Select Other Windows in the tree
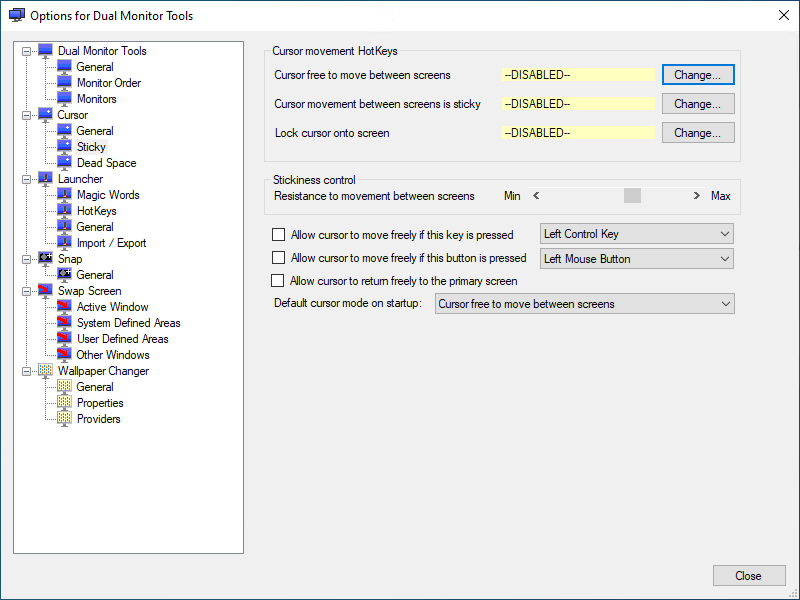800x600 pixels. click(113, 355)
